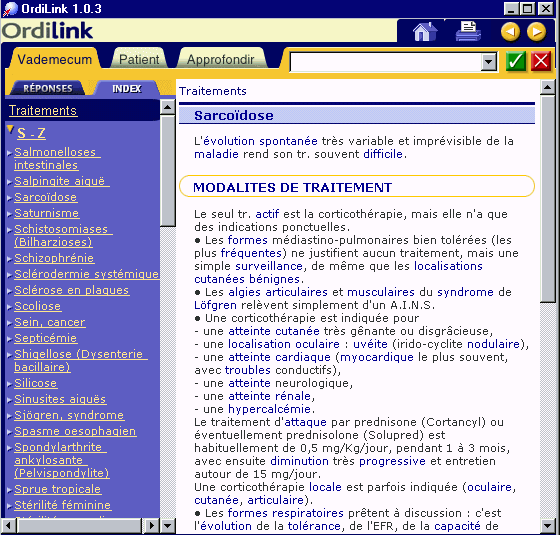560x535 pixels.
Task: Click the printer icon to print
Action: click(x=469, y=31)
